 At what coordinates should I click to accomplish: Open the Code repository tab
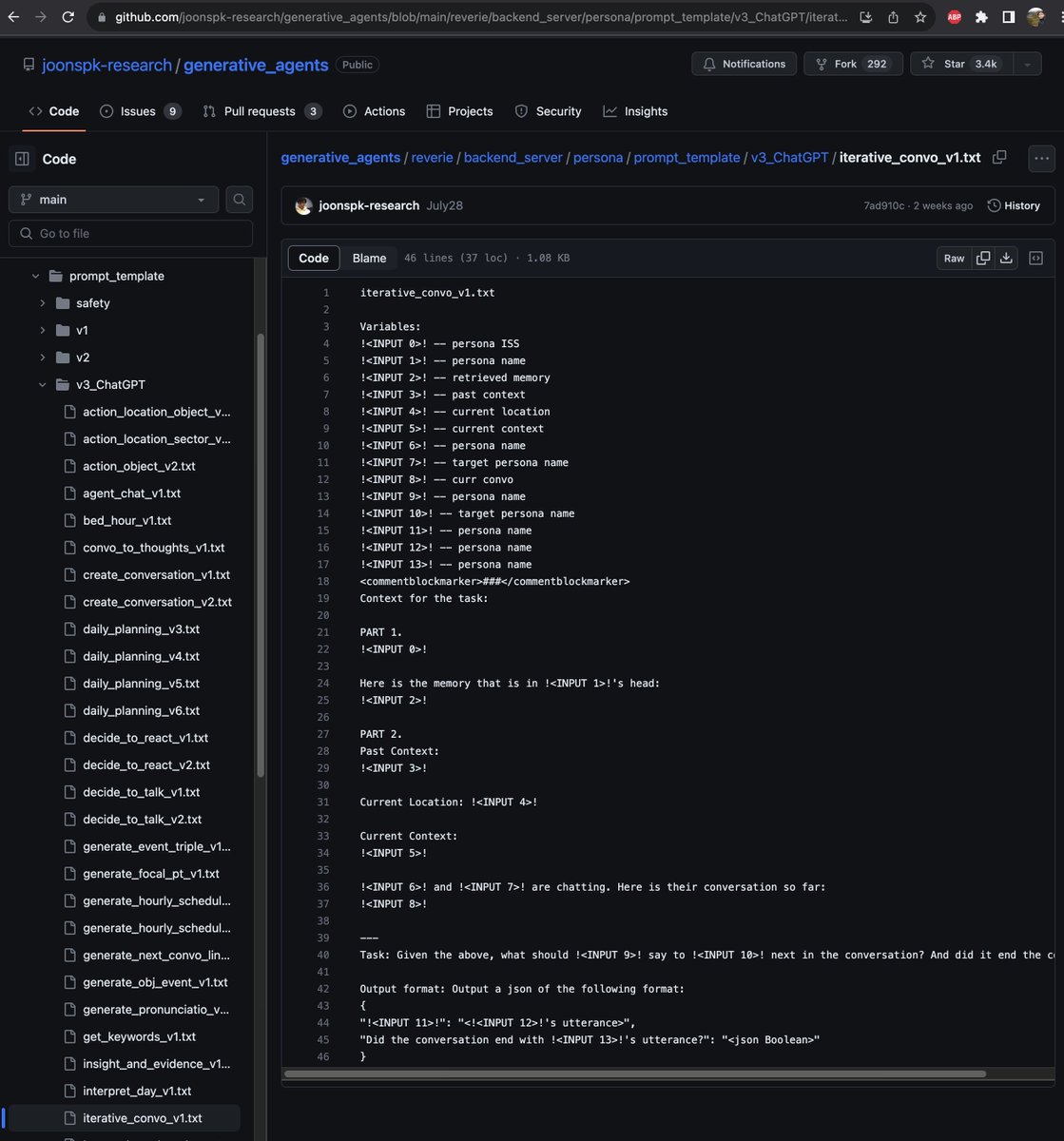coord(54,111)
